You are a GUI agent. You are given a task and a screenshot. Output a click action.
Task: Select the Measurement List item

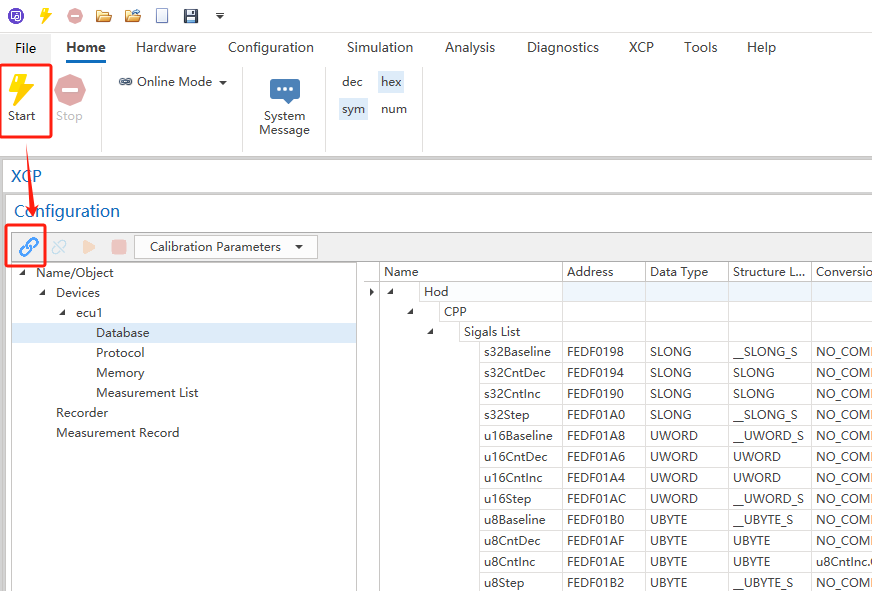(147, 392)
